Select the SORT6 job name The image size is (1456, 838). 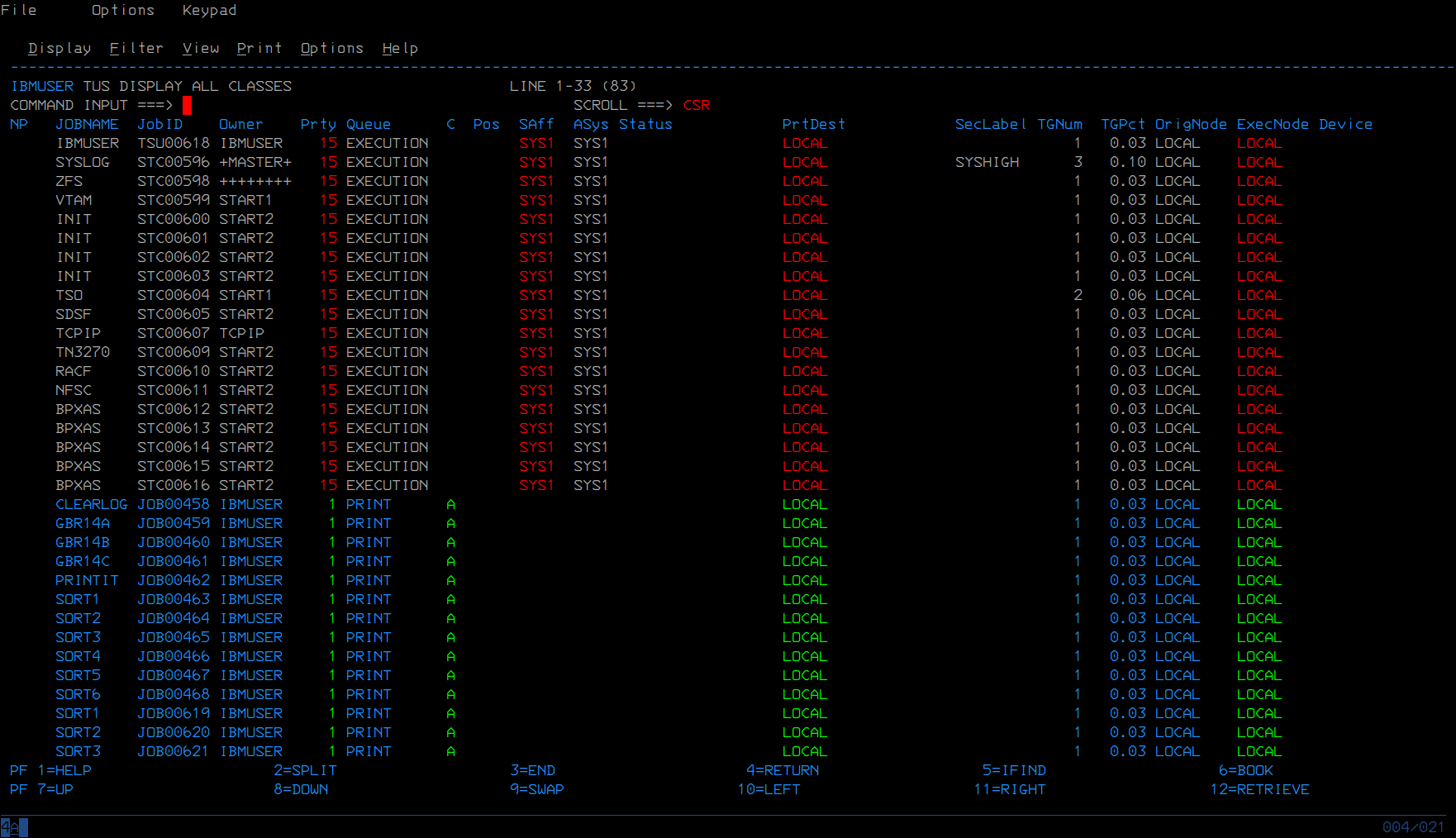[x=78, y=694]
